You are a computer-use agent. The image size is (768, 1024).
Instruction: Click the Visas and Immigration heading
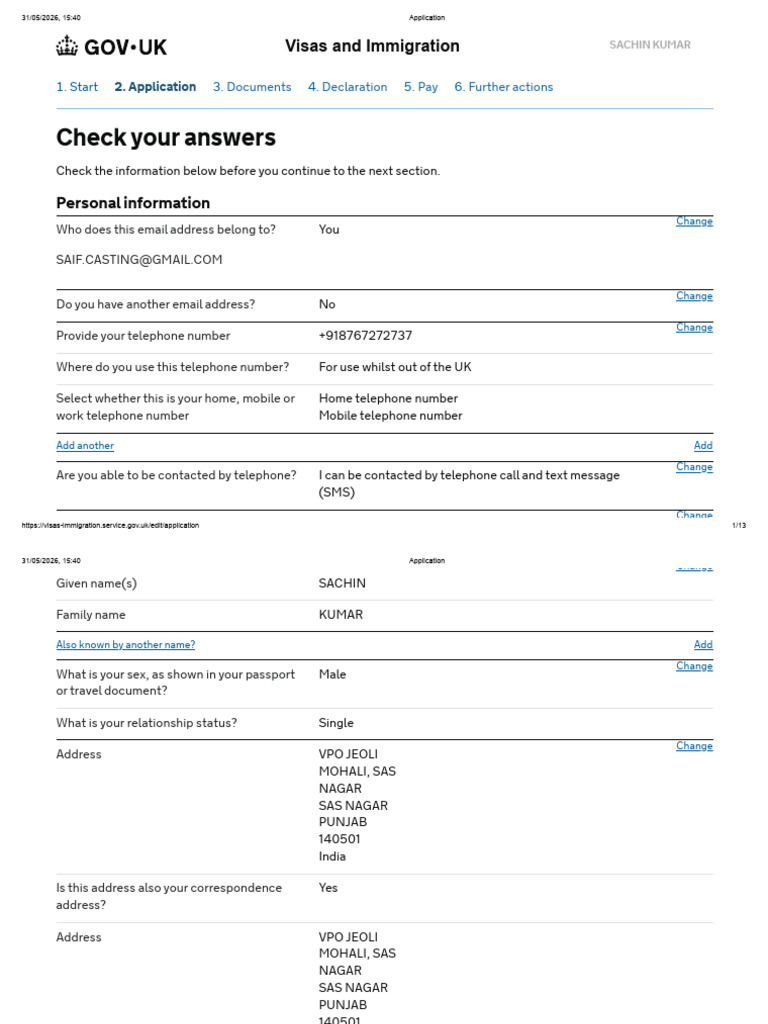372,46
